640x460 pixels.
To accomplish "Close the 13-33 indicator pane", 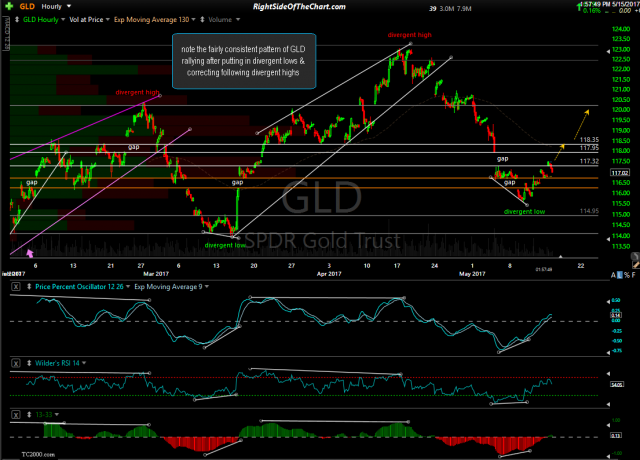I will click(x=16, y=415).
